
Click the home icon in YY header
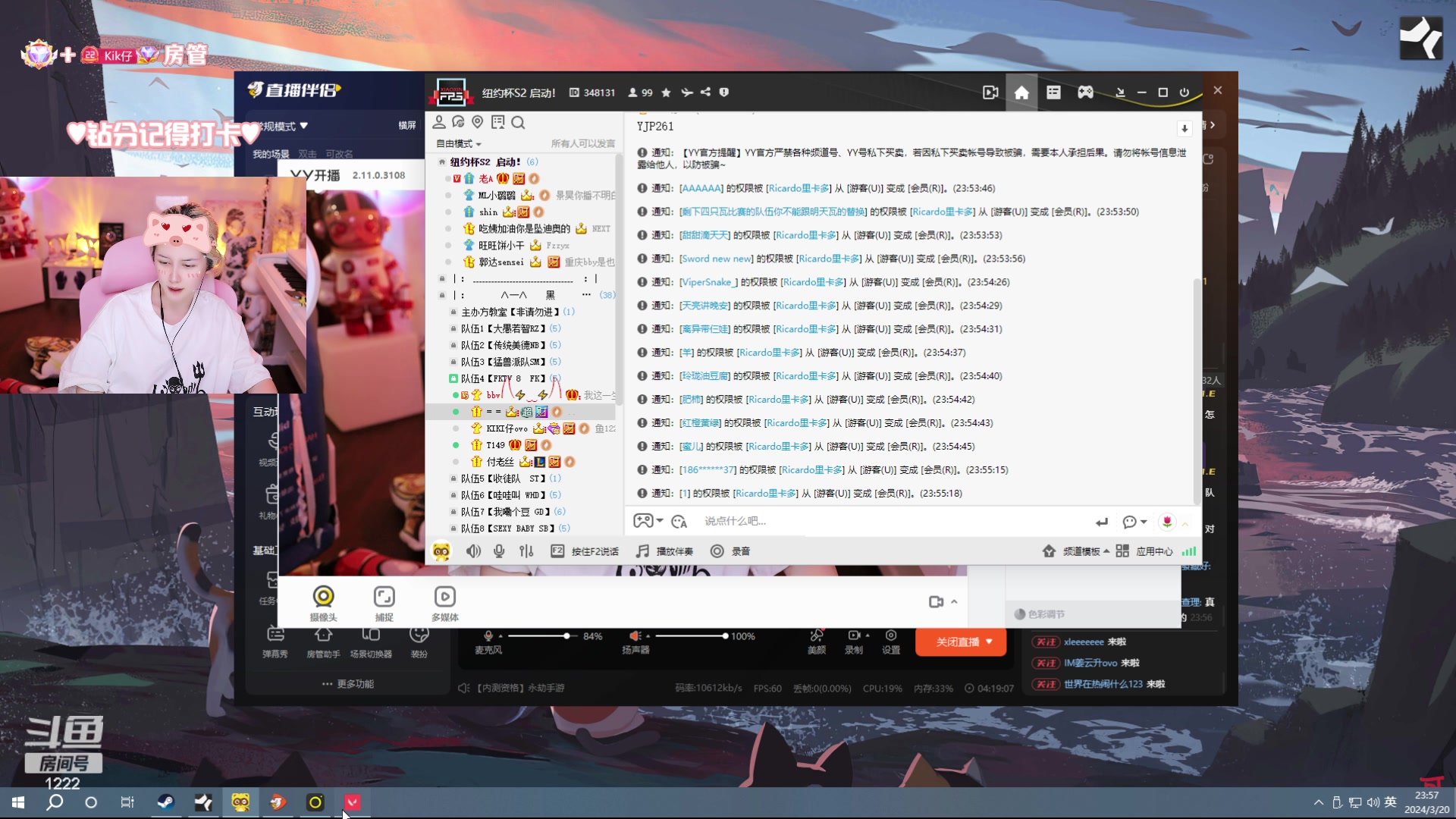point(1021,93)
